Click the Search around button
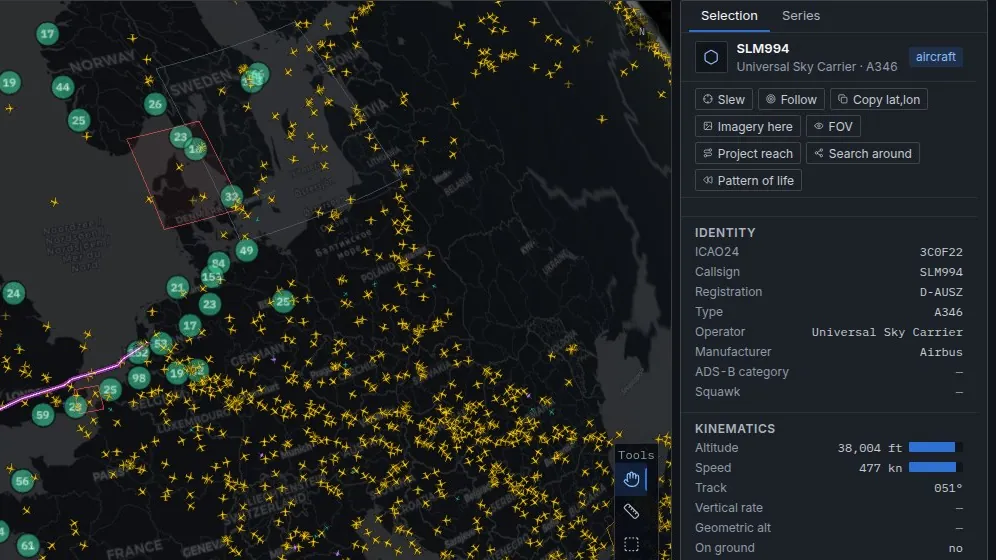This screenshot has width=996, height=560. click(863, 154)
